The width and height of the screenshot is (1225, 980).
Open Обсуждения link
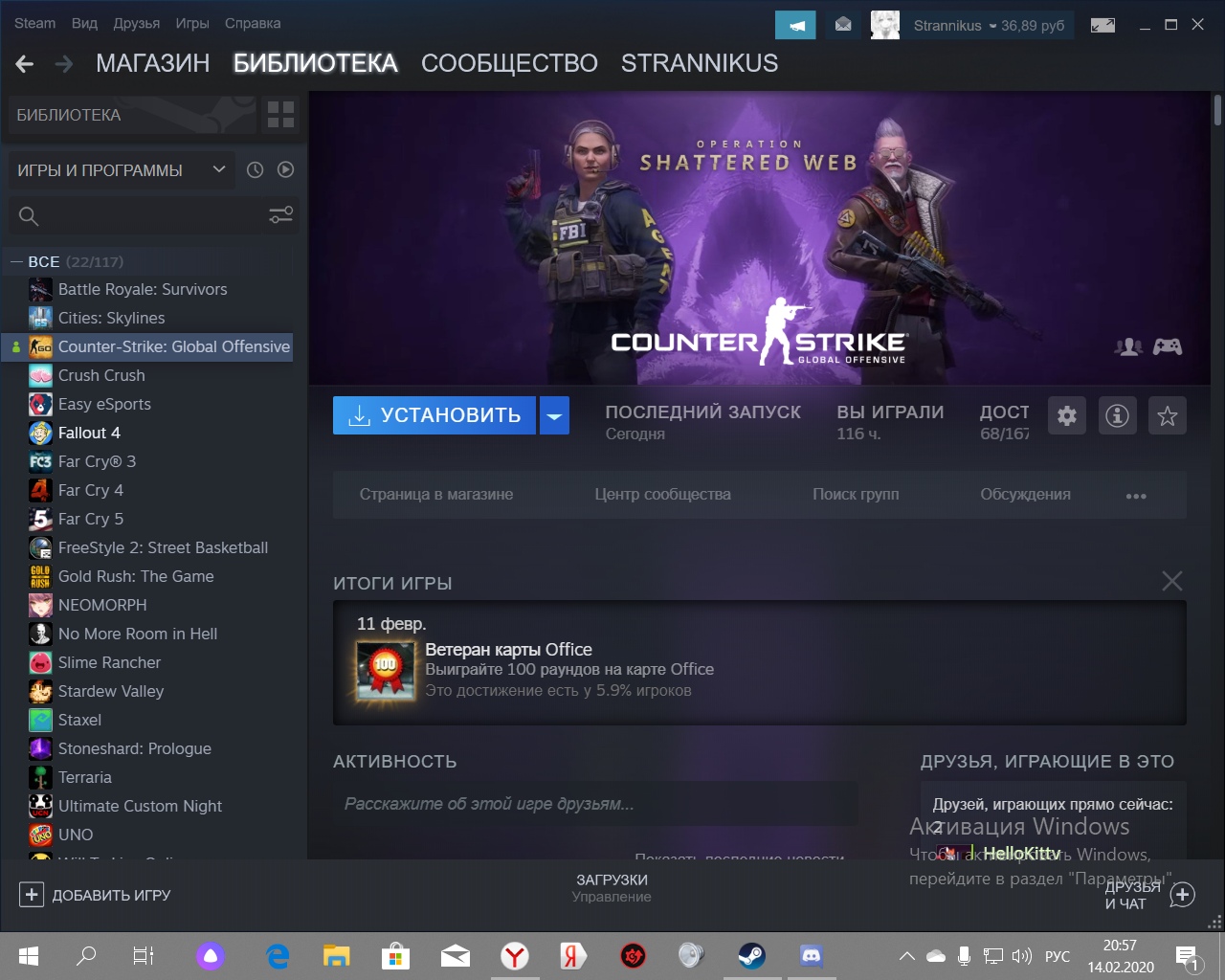[1025, 495]
